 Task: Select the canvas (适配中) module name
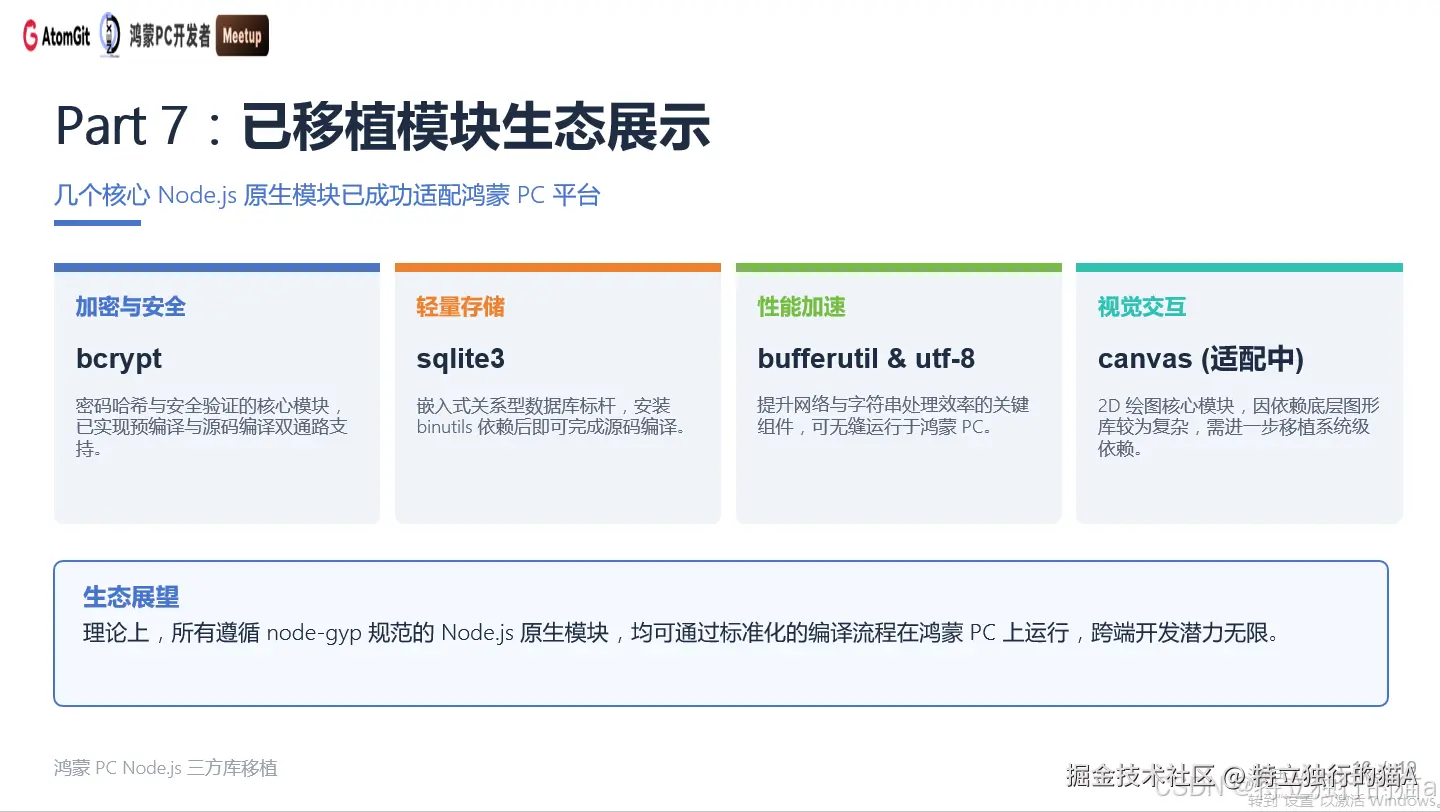pyautogui.click(x=1201, y=359)
